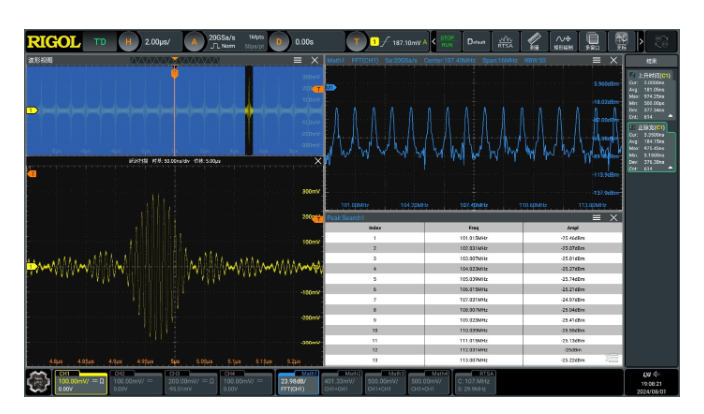Click the STOP/RUN acquisition button

click(x=447, y=42)
